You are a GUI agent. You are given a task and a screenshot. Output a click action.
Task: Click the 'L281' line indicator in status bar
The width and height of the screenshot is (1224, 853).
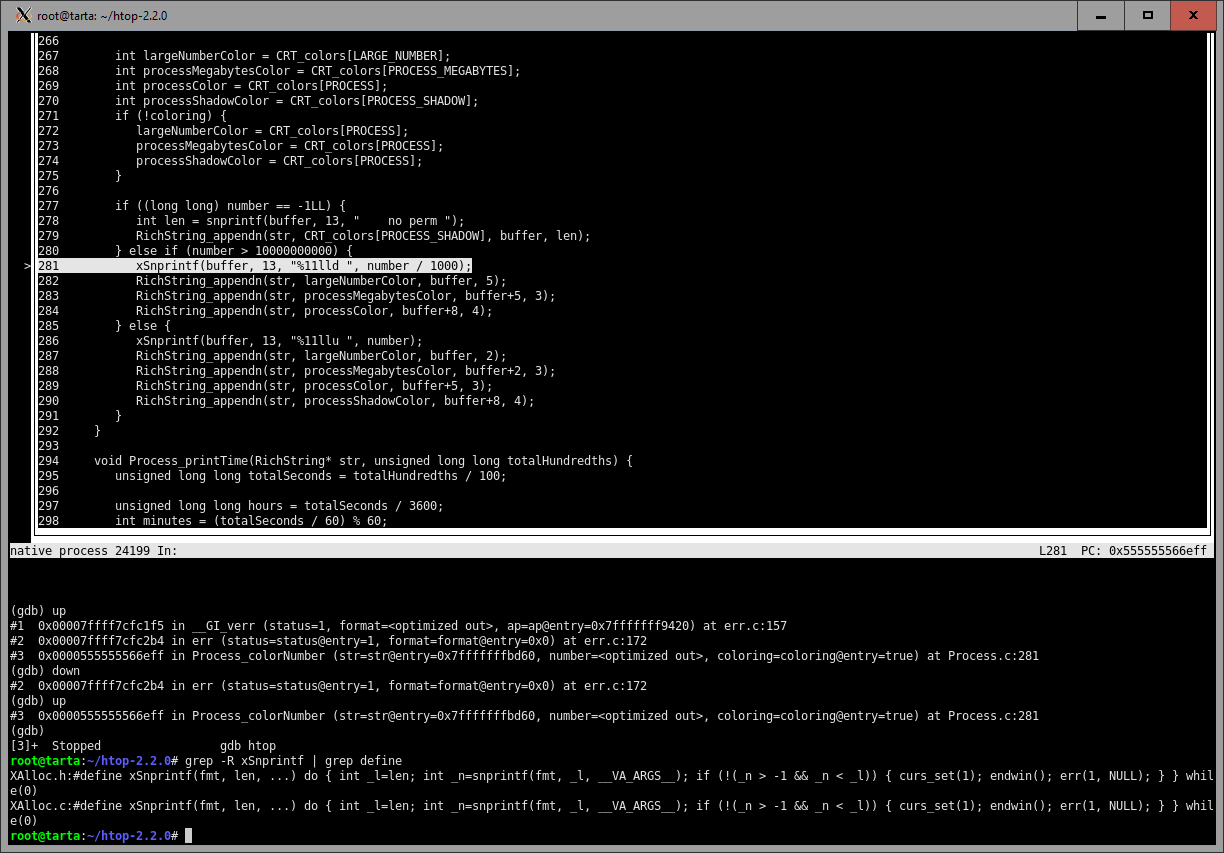tap(1054, 551)
